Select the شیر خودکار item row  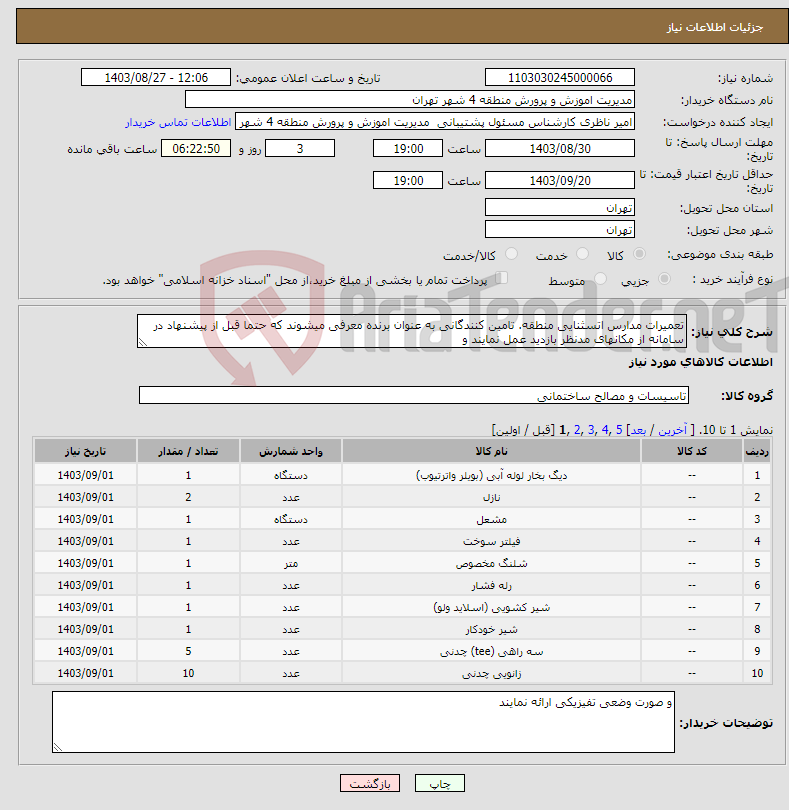pos(402,629)
